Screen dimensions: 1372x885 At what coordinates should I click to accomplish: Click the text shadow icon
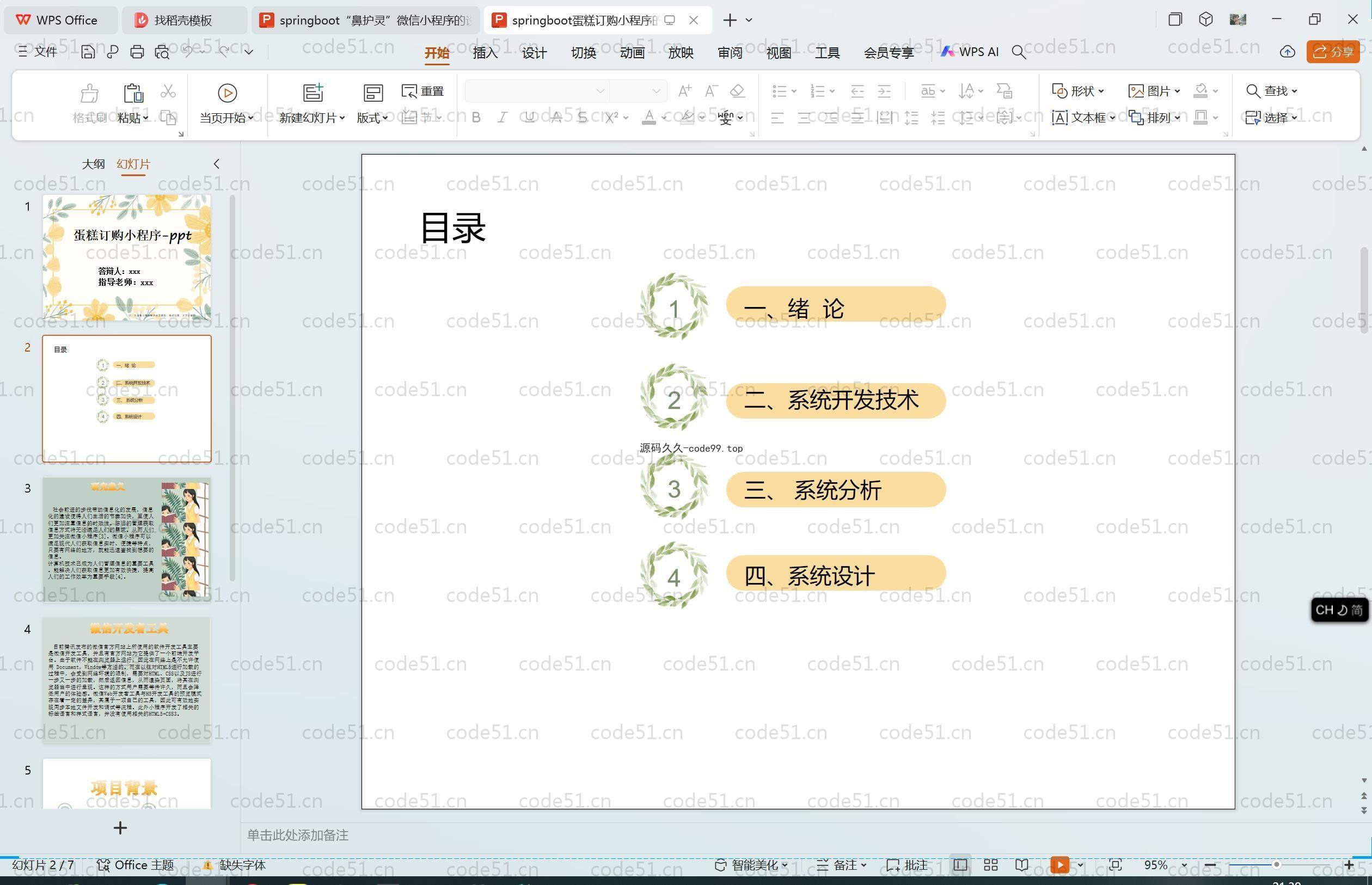click(x=583, y=117)
